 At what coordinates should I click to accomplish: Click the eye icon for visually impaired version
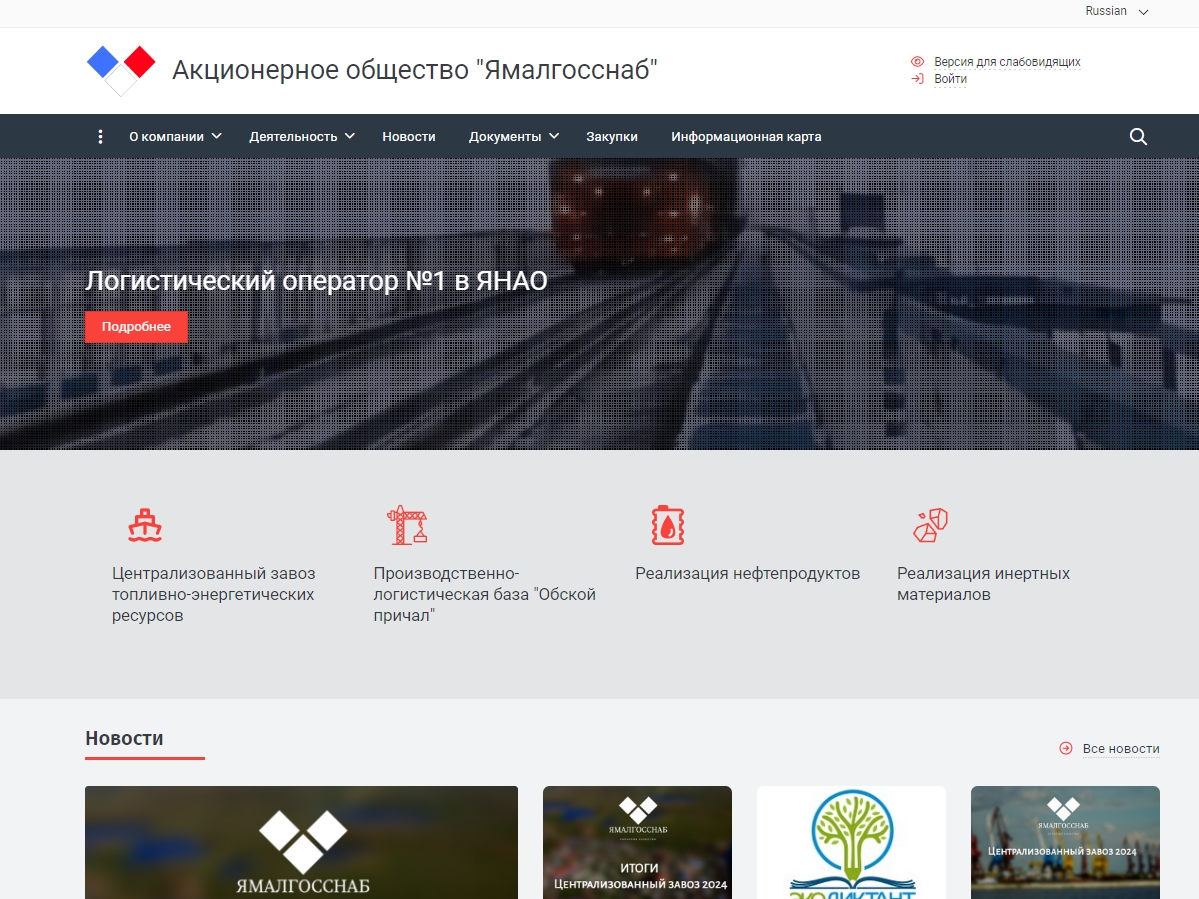[917, 62]
